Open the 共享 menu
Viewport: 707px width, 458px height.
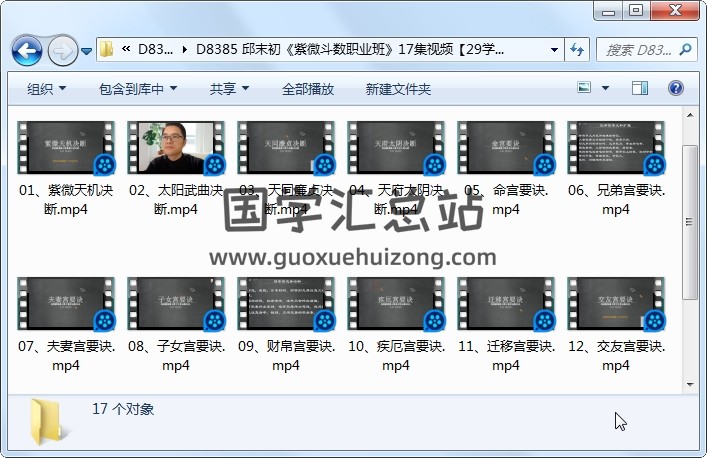coord(229,89)
